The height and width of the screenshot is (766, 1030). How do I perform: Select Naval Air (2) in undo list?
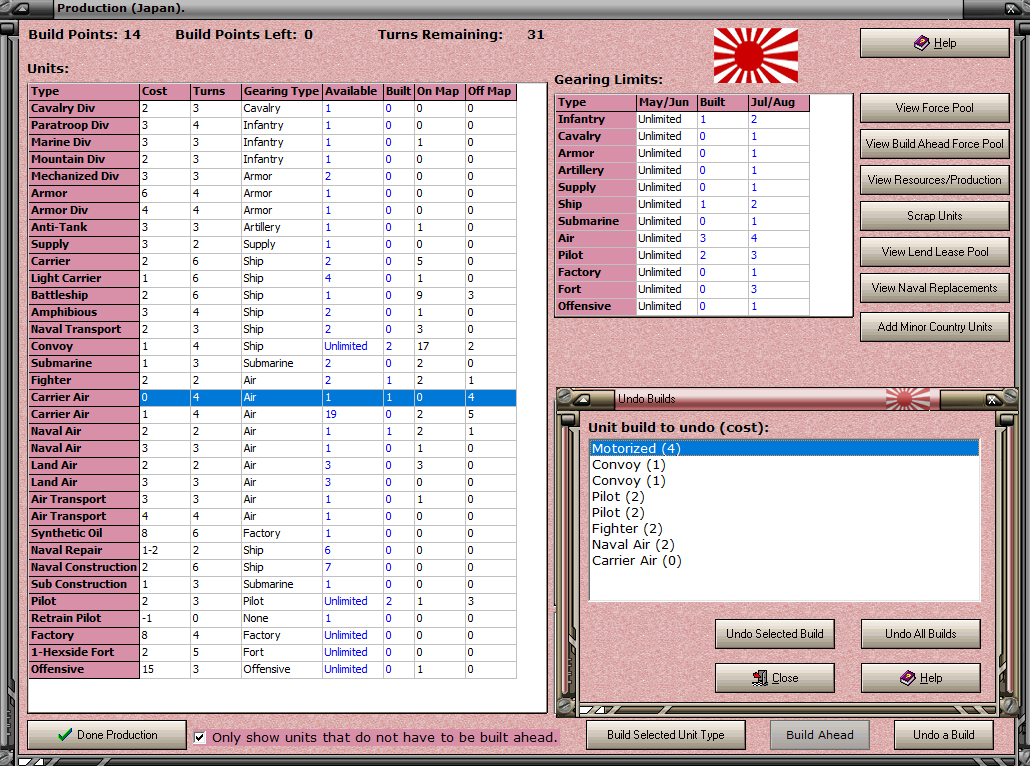click(x=784, y=545)
